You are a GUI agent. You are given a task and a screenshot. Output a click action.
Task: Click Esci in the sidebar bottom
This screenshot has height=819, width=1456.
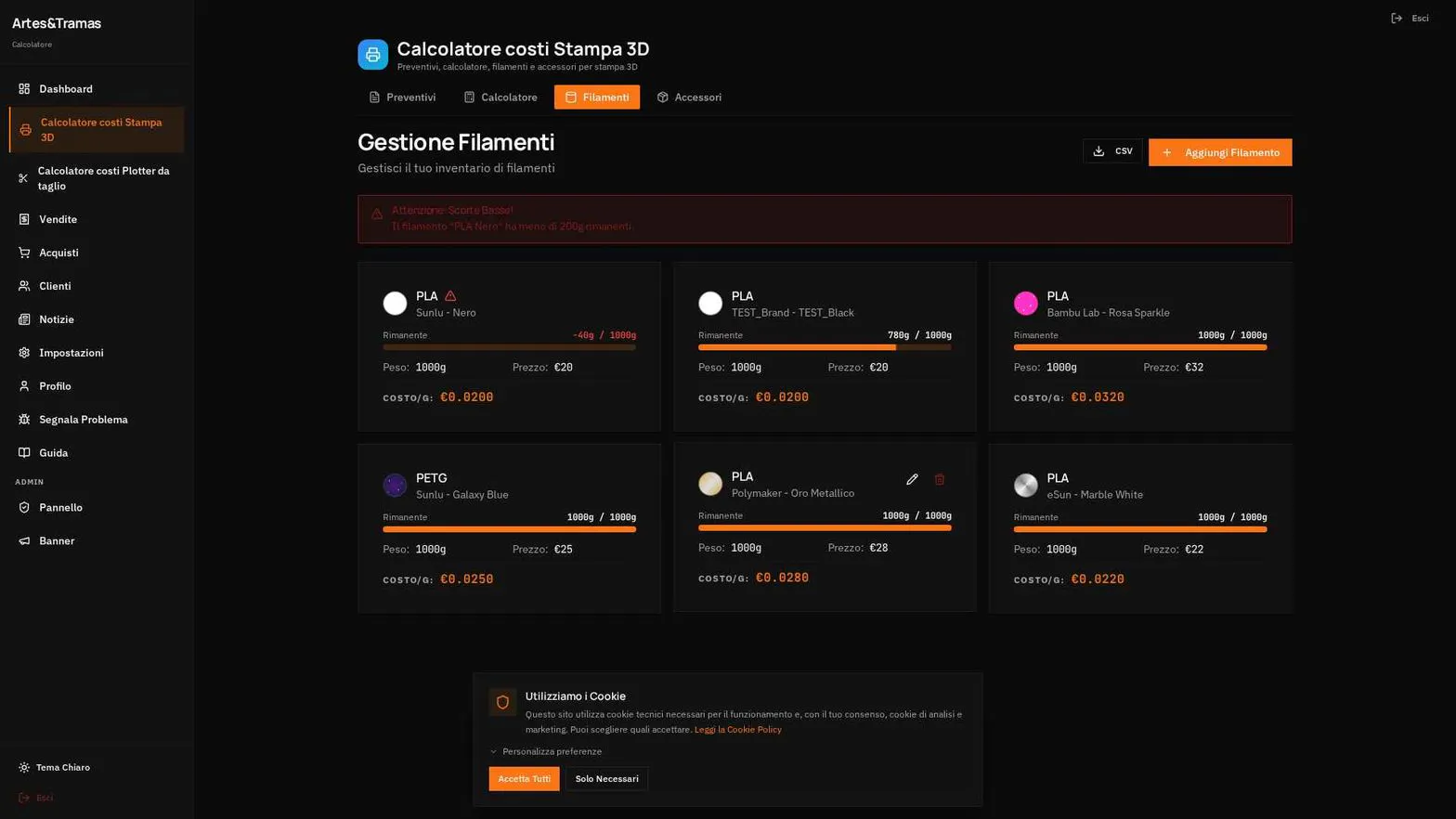click(x=97, y=798)
